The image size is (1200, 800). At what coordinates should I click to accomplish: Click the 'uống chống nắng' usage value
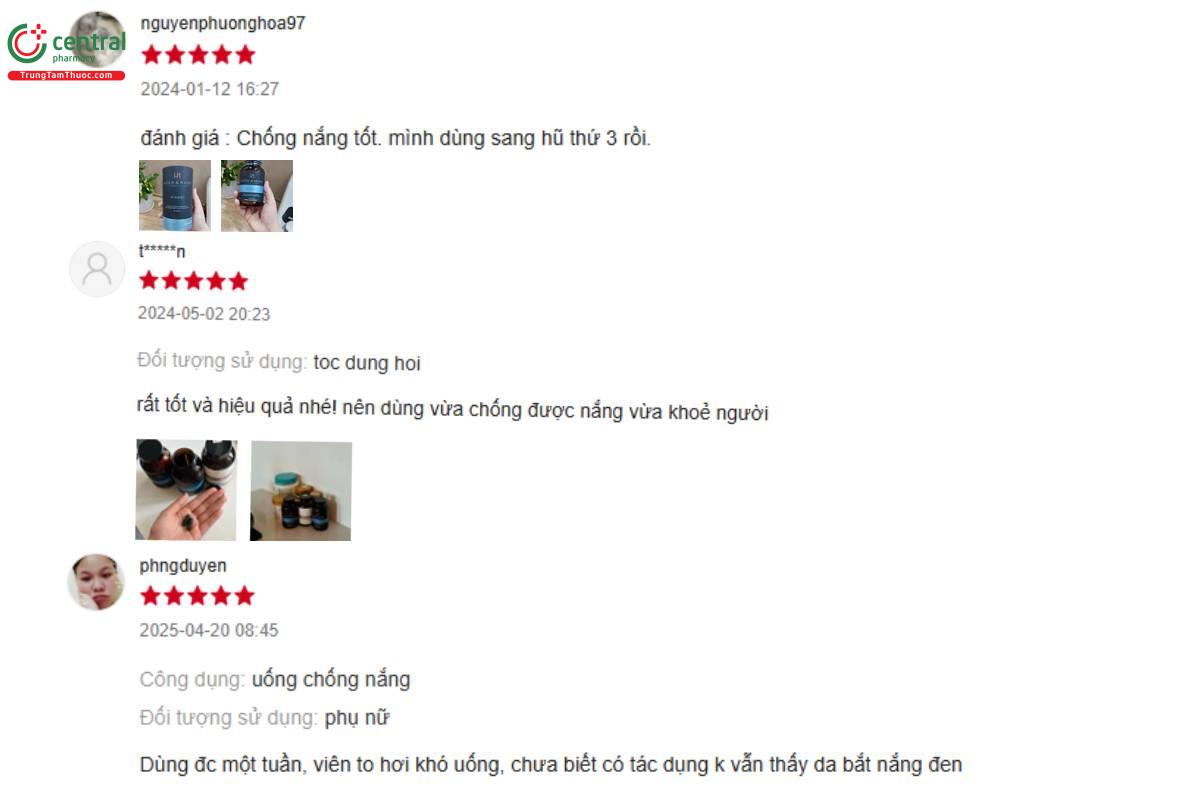click(x=331, y=680)
